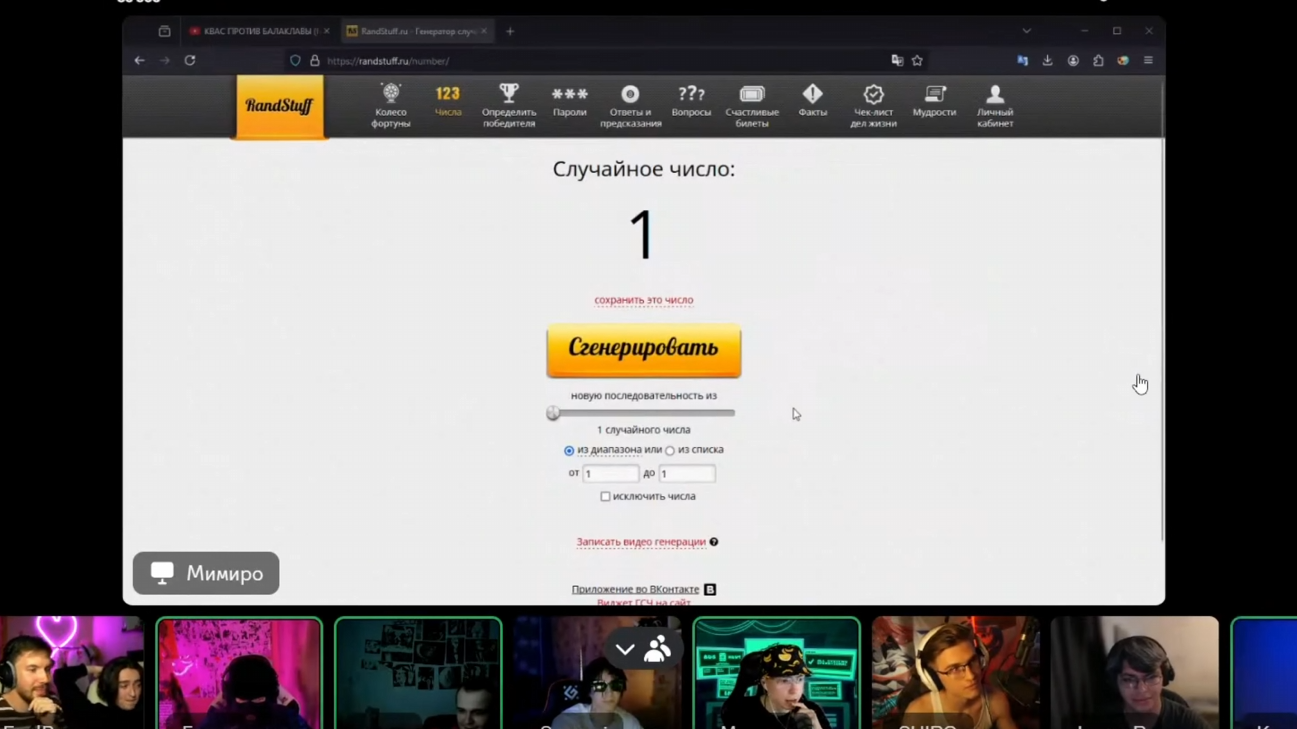Click the page's vertical scrollbar
The image size is (1297, 729).
click(x=1161, y=340)
